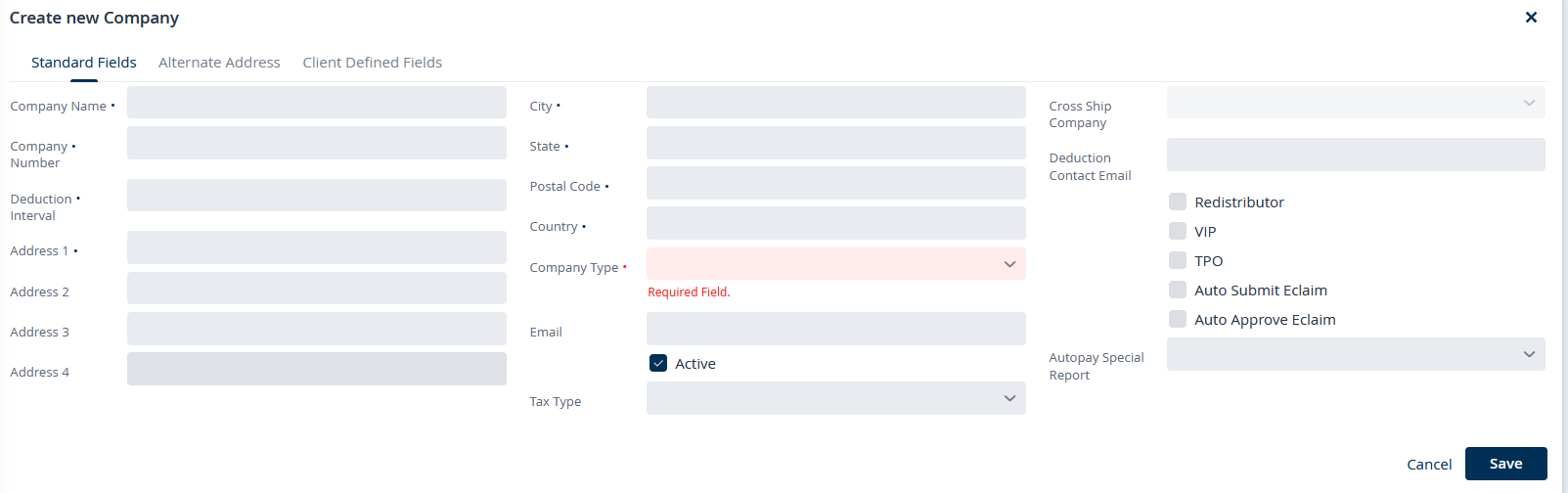The image size is (1568, 493).
Task: Click the Cancel link
Action: point(1429,465)
